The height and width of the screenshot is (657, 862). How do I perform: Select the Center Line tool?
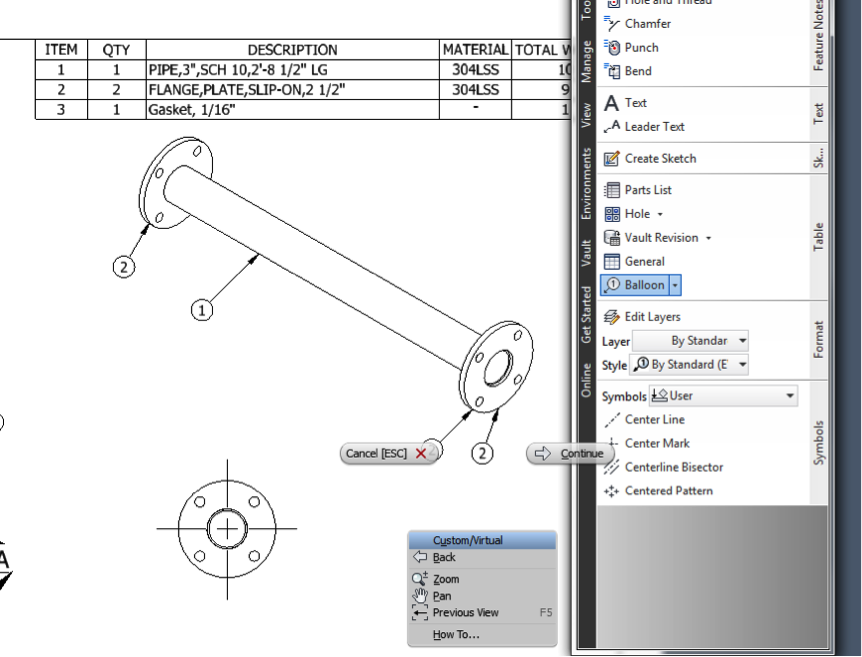(644, 419)
